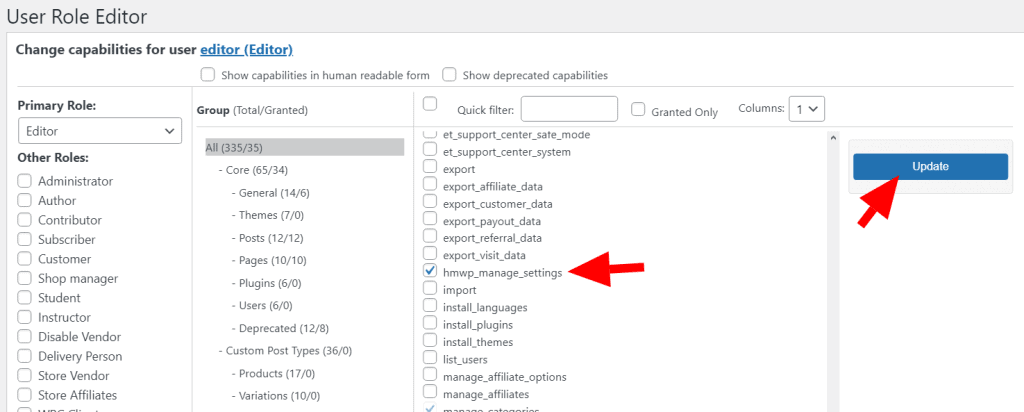1024x412 pixels.
Task: Click the capabilities list scrollbar up arrow
Action: tap(833, 138)
